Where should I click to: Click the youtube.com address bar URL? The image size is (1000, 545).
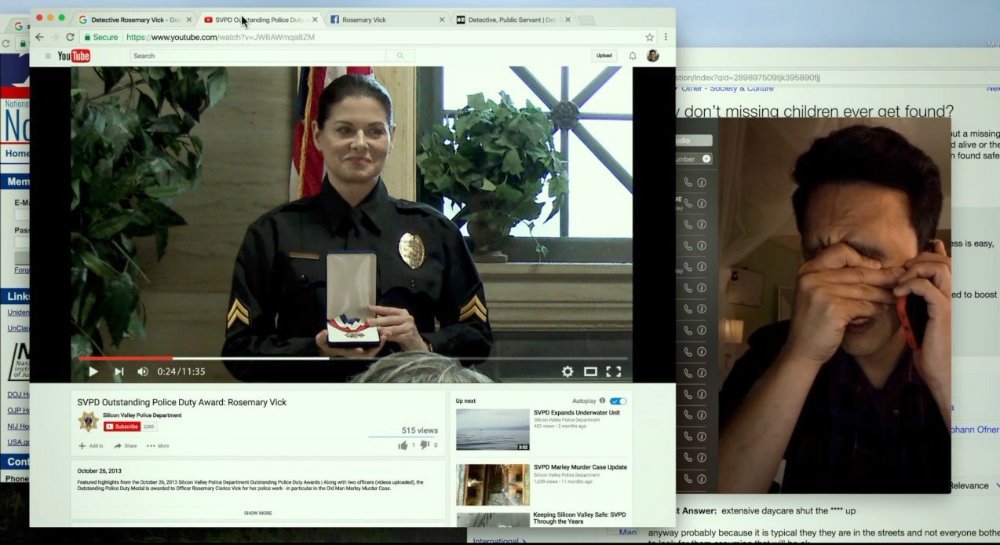coord(221,37)
